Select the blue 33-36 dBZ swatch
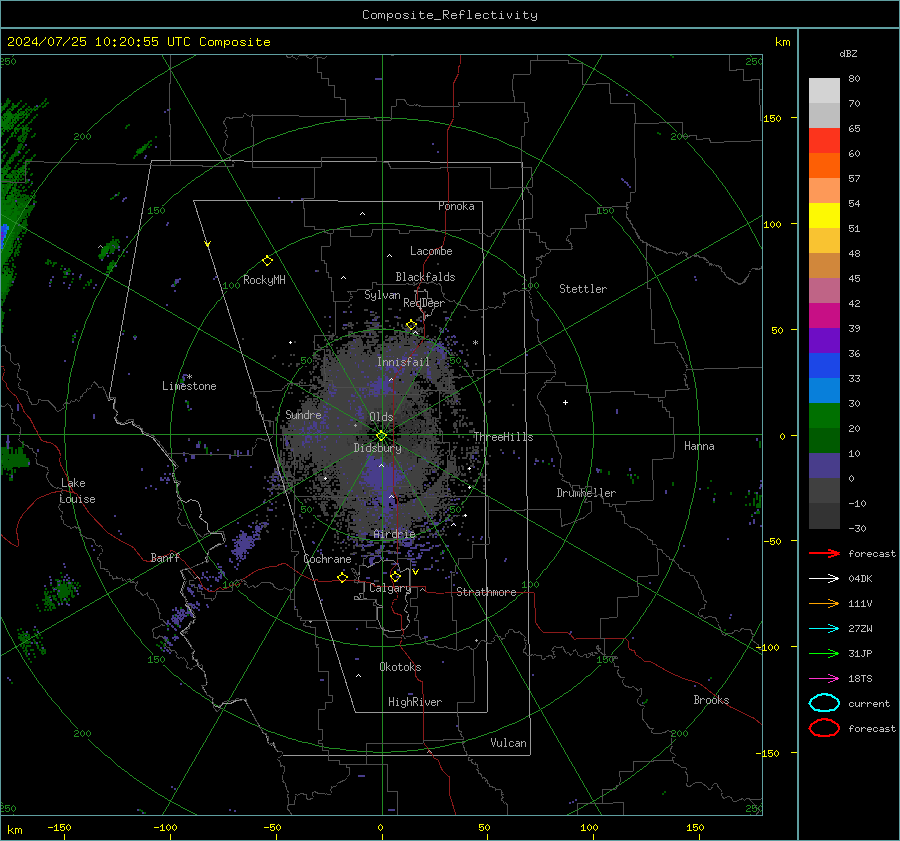The image size is (900, 841). pyautogui.click(x=824, y=366)
